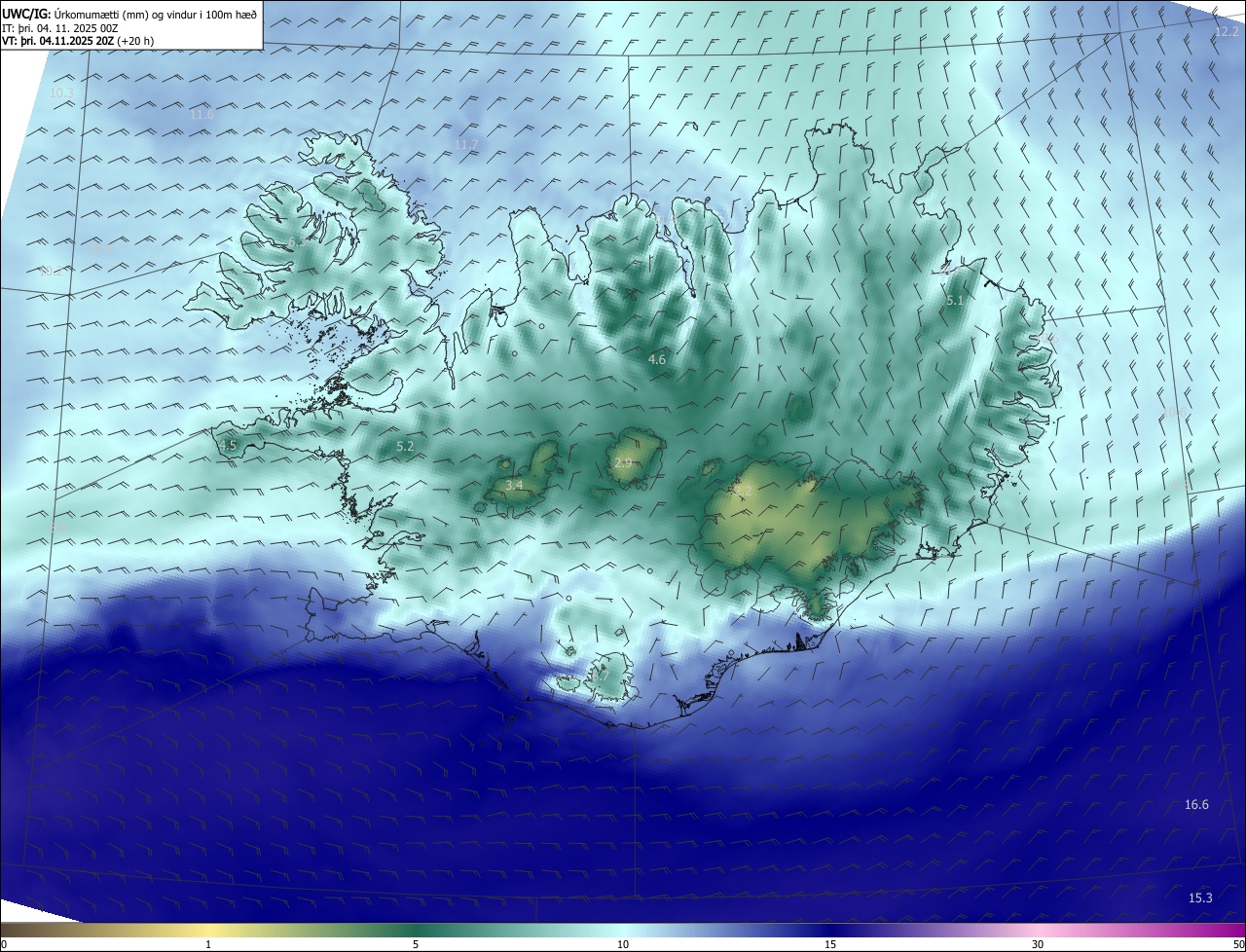
Task: Click the 12.2 value in the top-right corner
Action: (1227, 32)
